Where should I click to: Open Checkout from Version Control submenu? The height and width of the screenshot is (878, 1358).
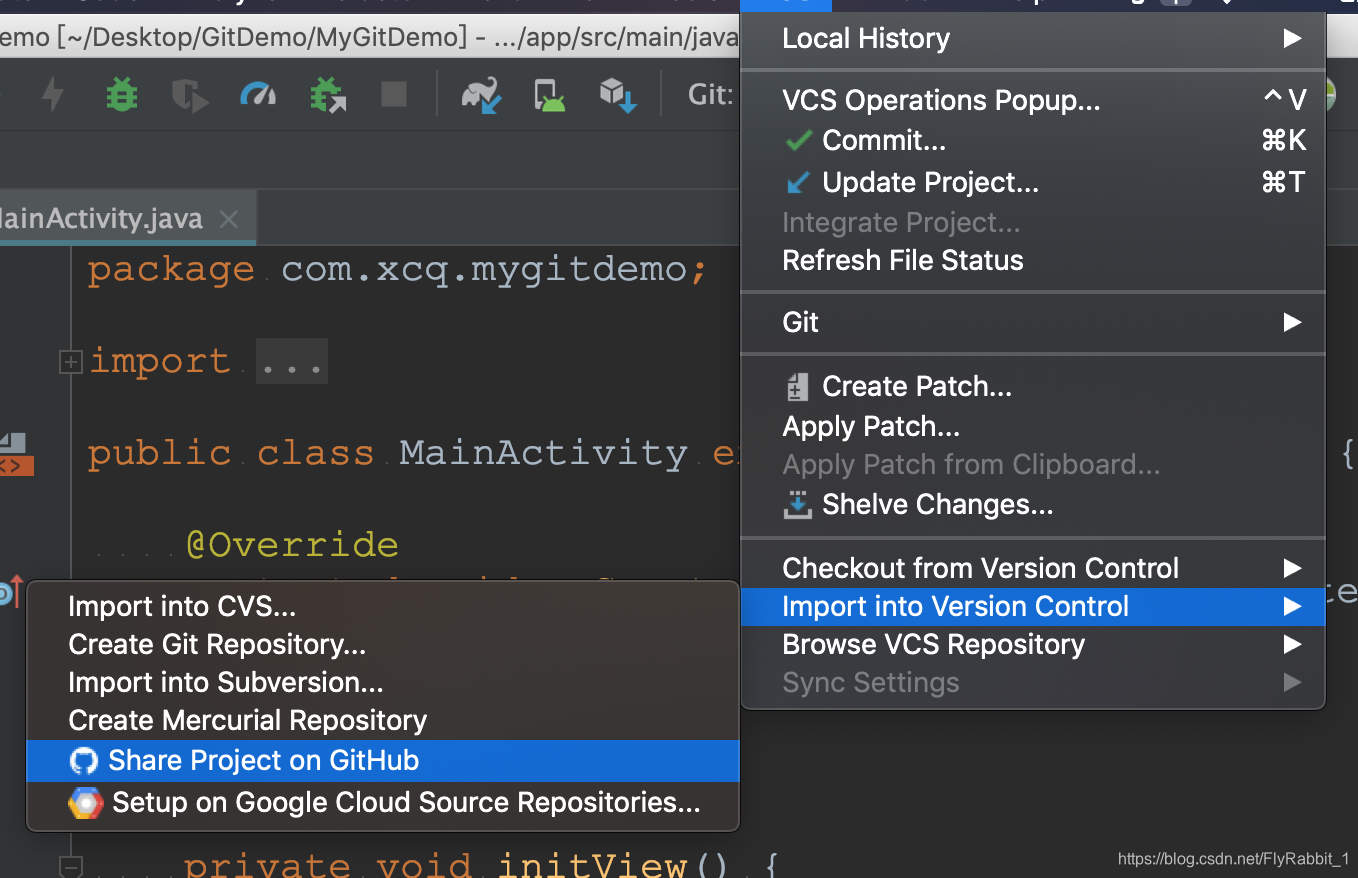(1033, 568)
